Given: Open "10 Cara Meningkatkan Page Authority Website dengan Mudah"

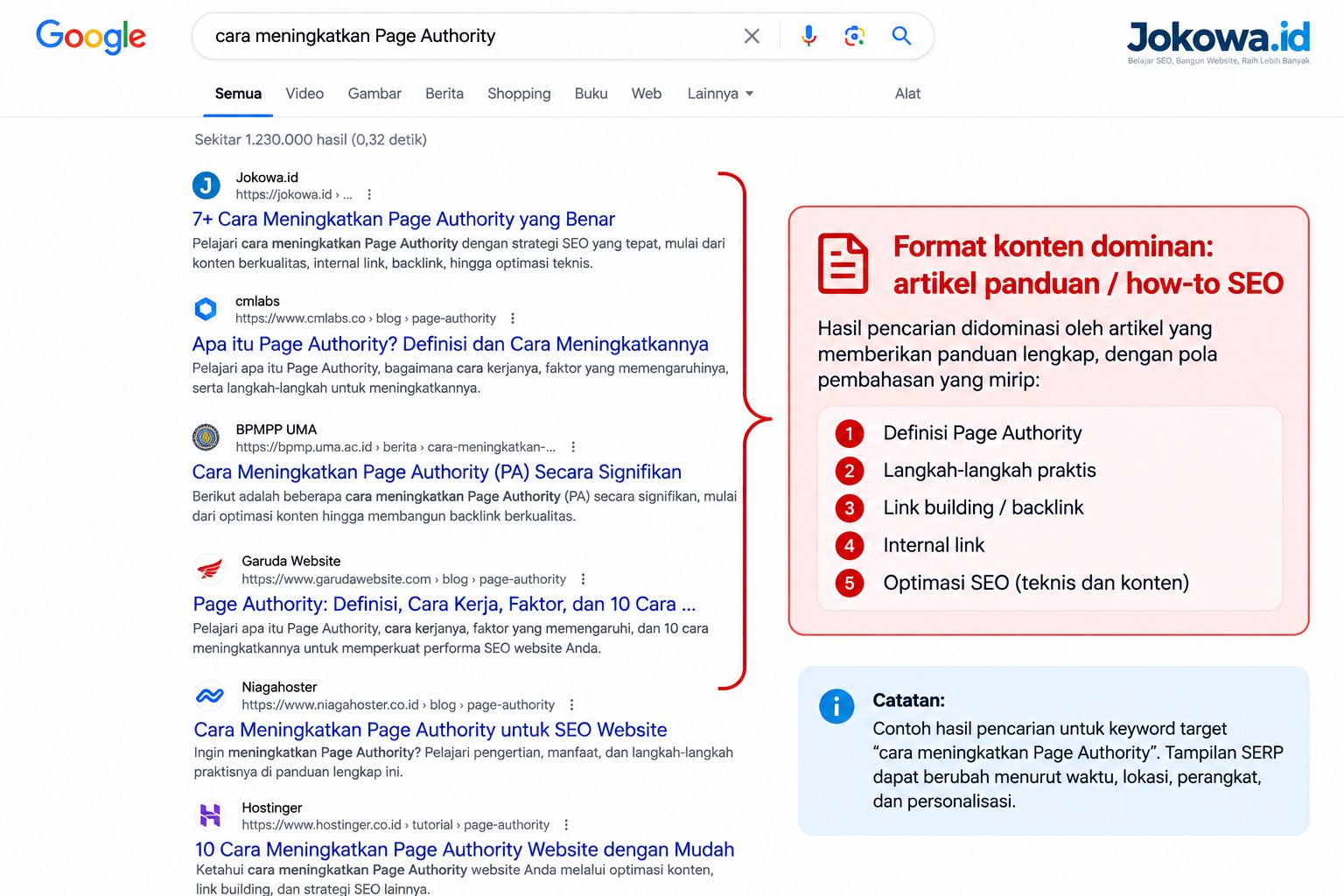Looking at the screenshot, I should tap(465, 850).
